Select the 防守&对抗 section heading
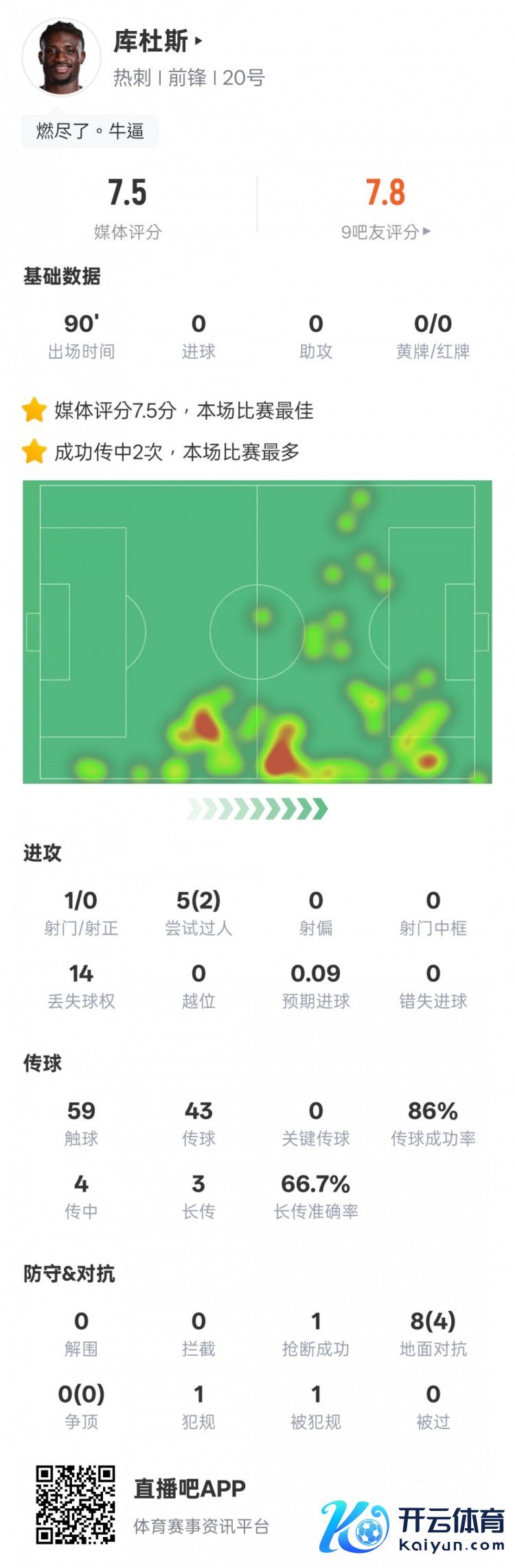 click(x=69, y=1273)
